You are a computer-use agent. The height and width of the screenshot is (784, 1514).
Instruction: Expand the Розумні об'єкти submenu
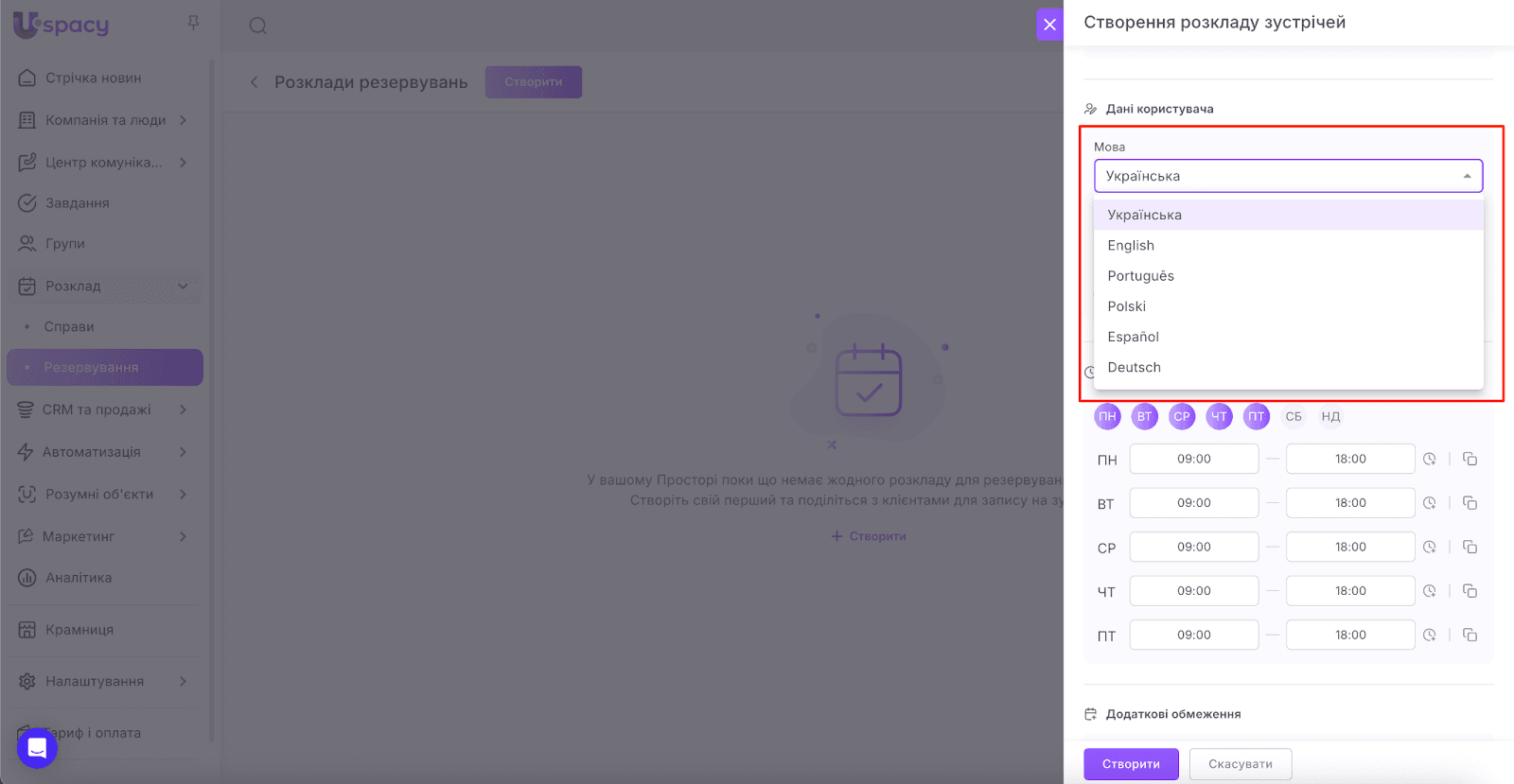click(x=184, y=494)
